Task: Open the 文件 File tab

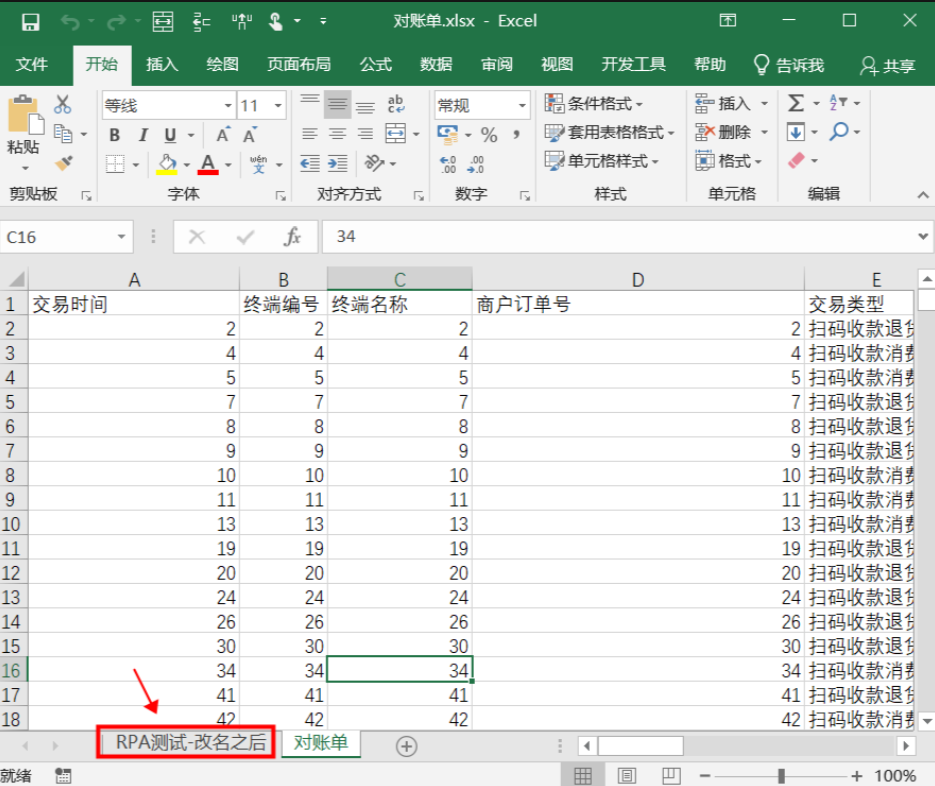Action: (31, 64)
